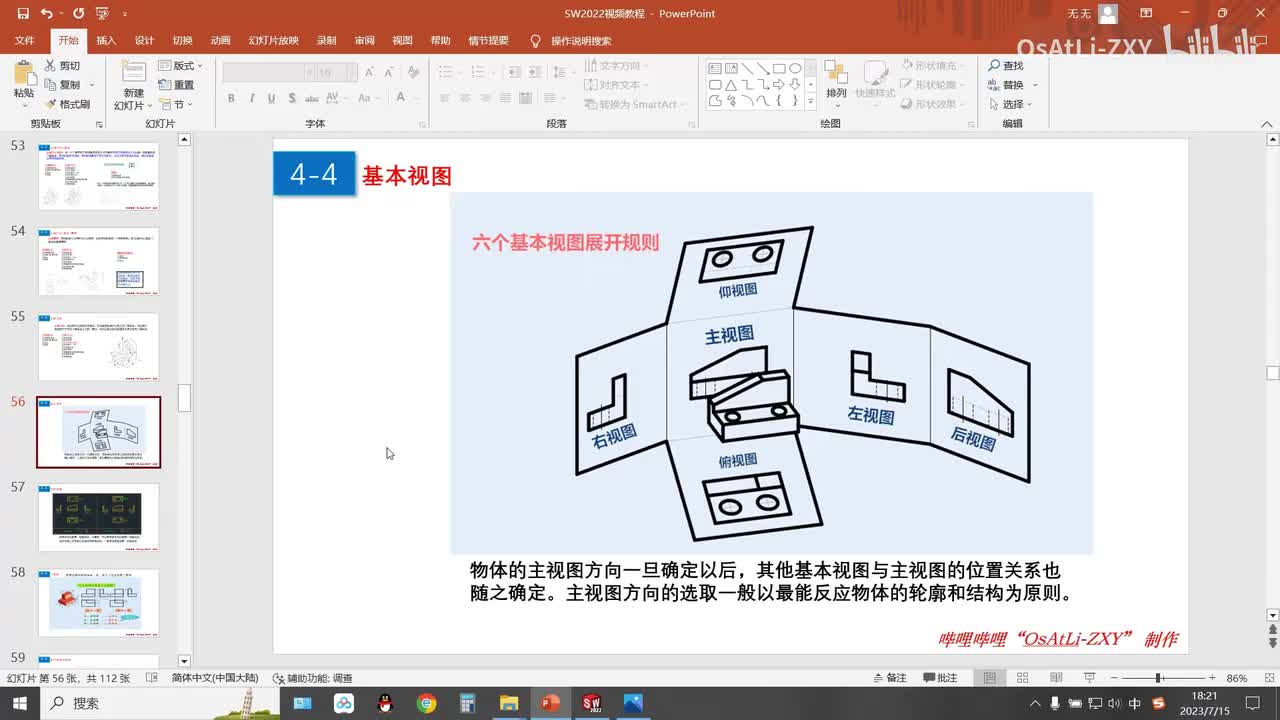
Task: Open the Design (设计) ribbon tab
Action: point(144,41)
